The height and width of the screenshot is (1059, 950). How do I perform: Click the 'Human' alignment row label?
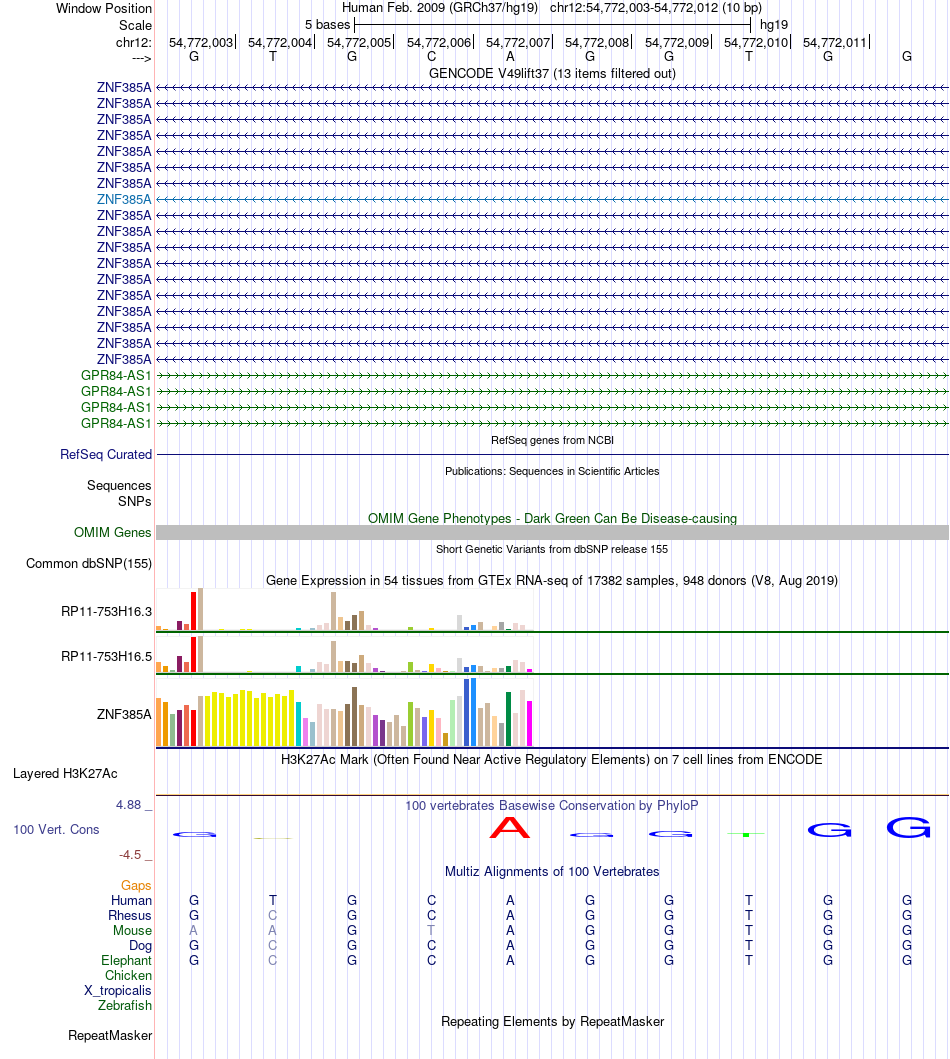pyautogui.click(x=132, y=900)
